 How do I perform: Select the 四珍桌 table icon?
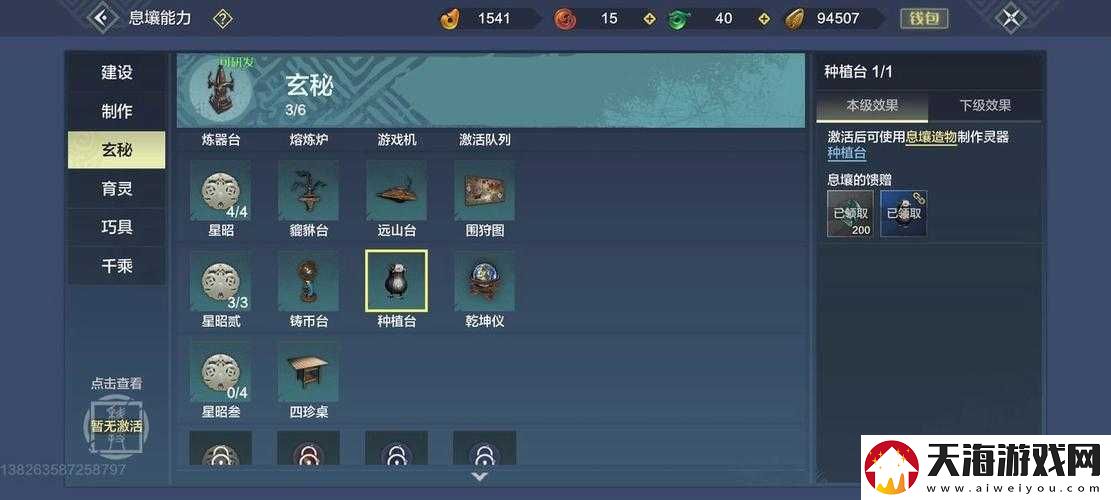308,372
